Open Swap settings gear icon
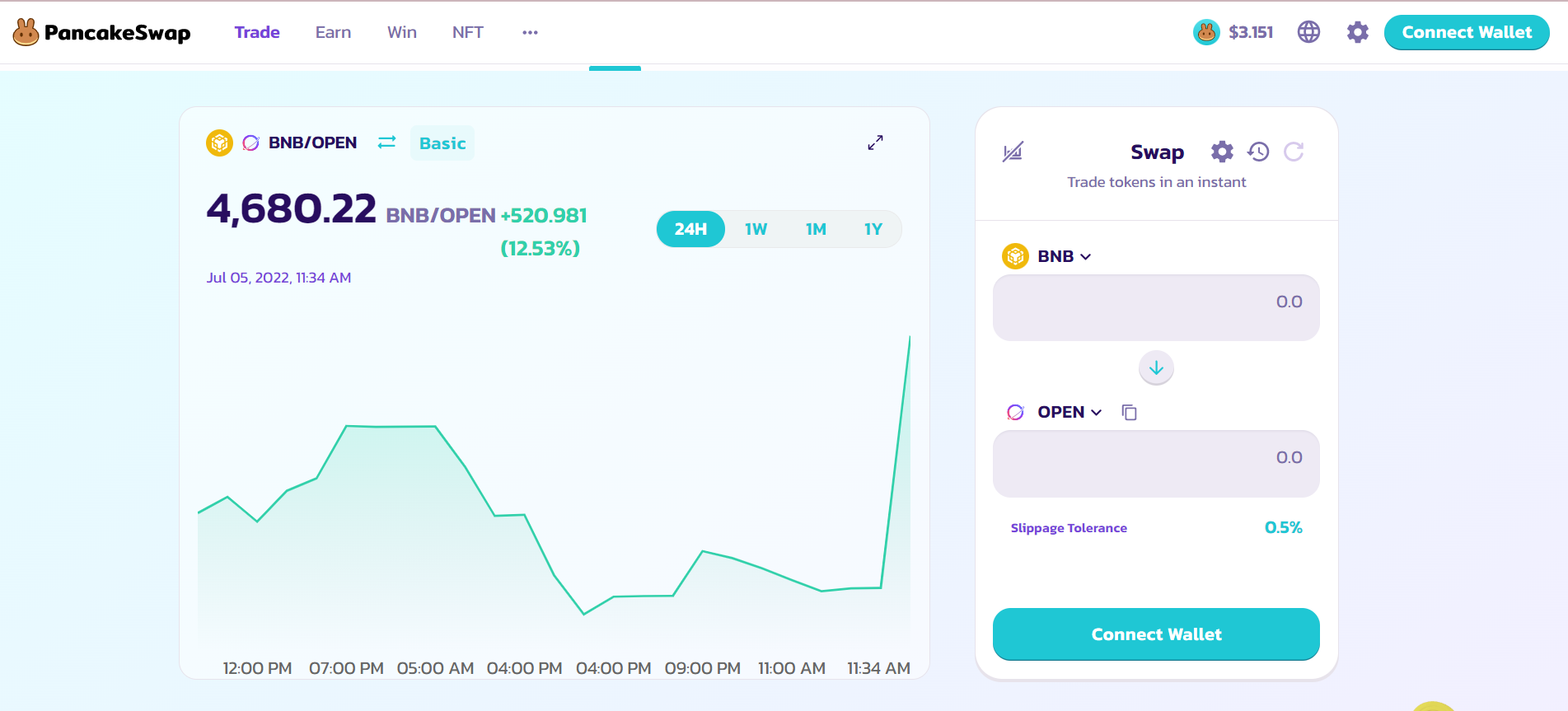 point(1222,152)
